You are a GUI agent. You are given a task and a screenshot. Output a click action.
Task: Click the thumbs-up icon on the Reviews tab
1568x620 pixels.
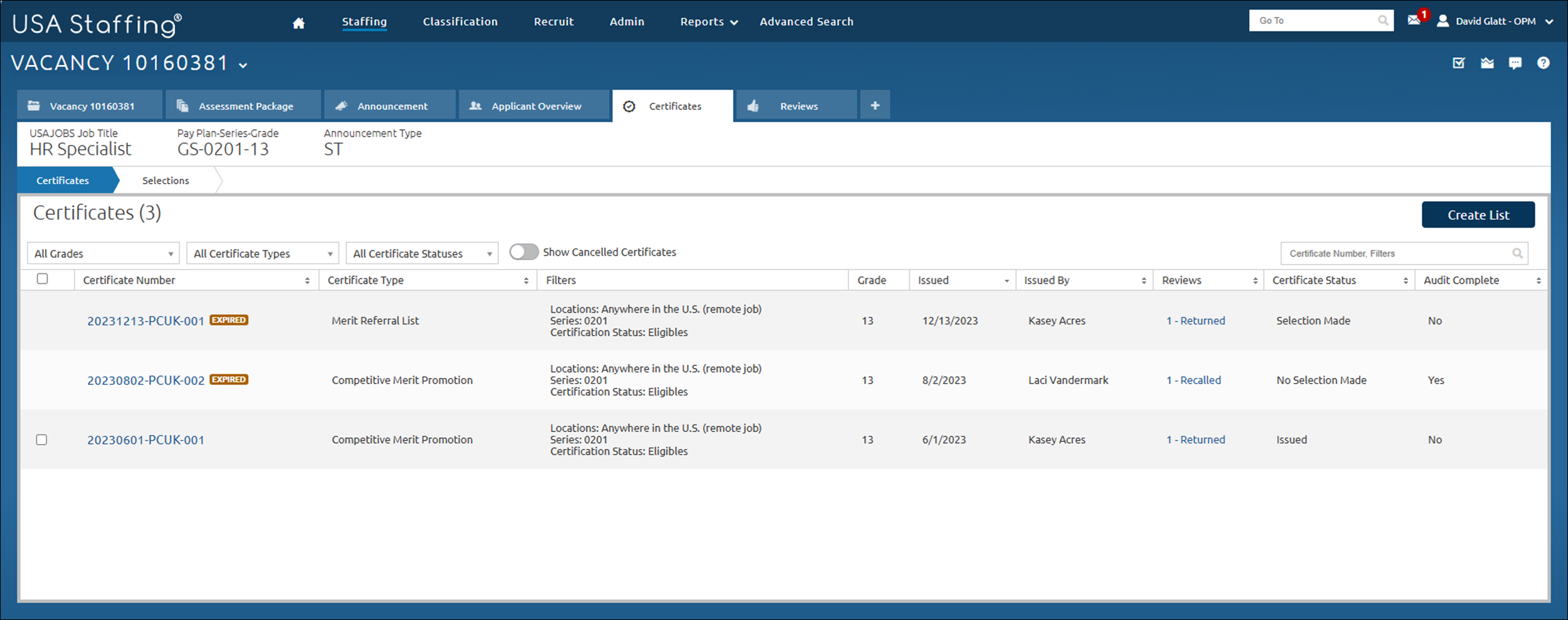pyautogui.click(x=754, y=105)
